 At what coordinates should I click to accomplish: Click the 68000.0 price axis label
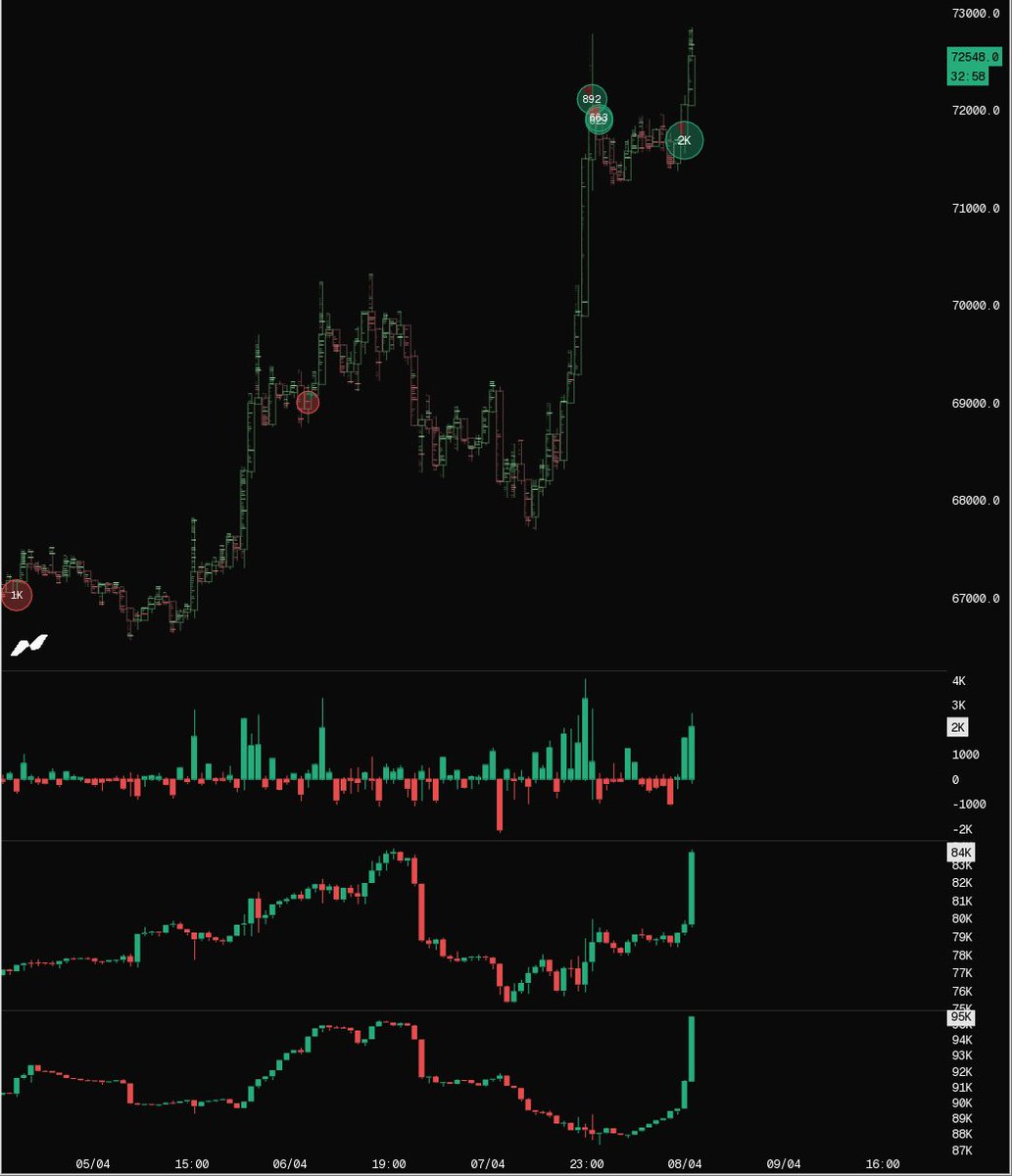(x=976, y=501)
